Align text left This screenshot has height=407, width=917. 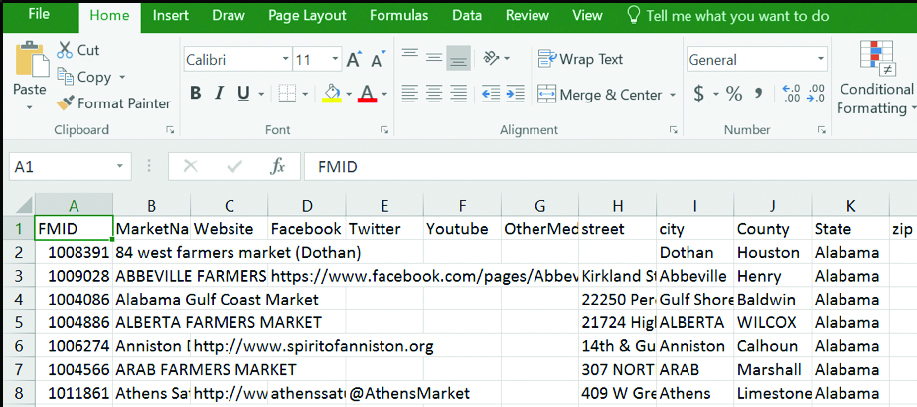[x=409, y=92]
